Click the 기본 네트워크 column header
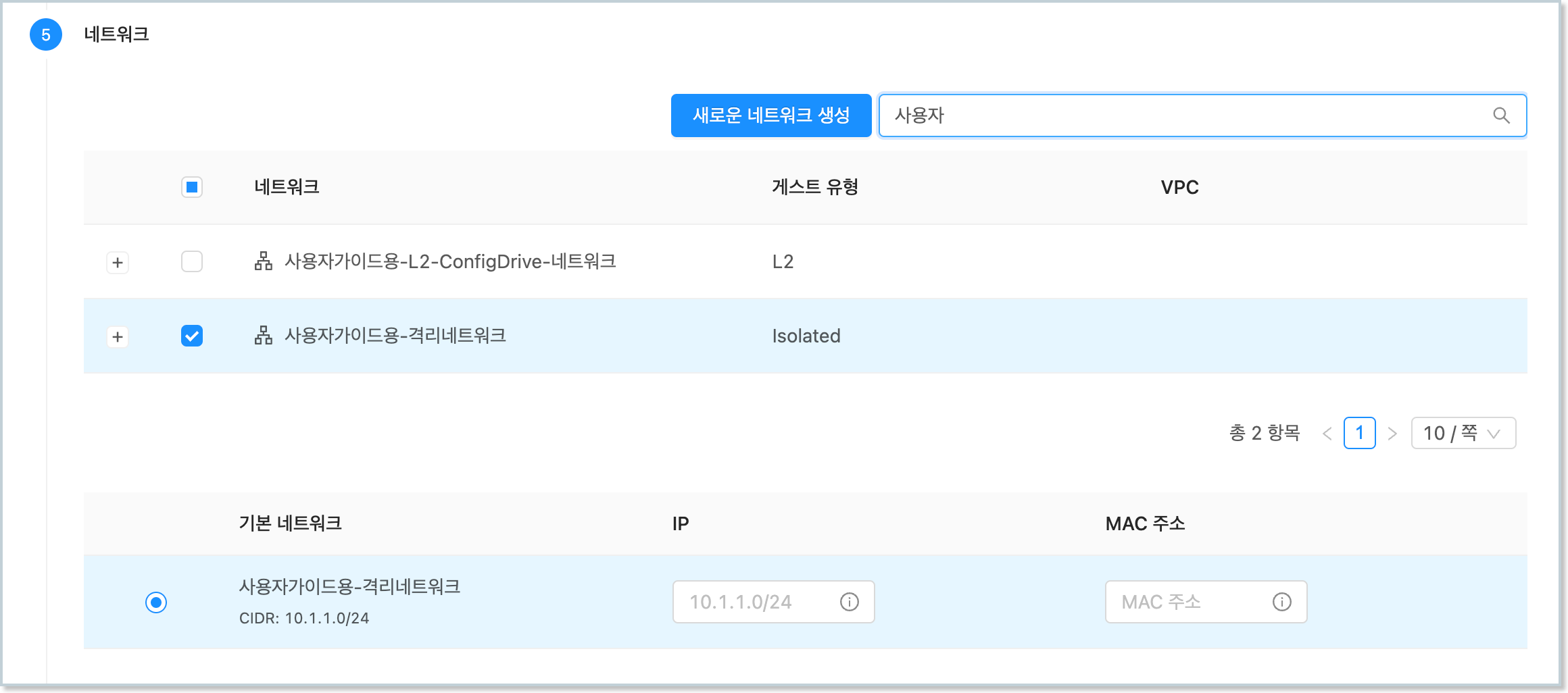The image size is (1568, 693). [291, 523]
